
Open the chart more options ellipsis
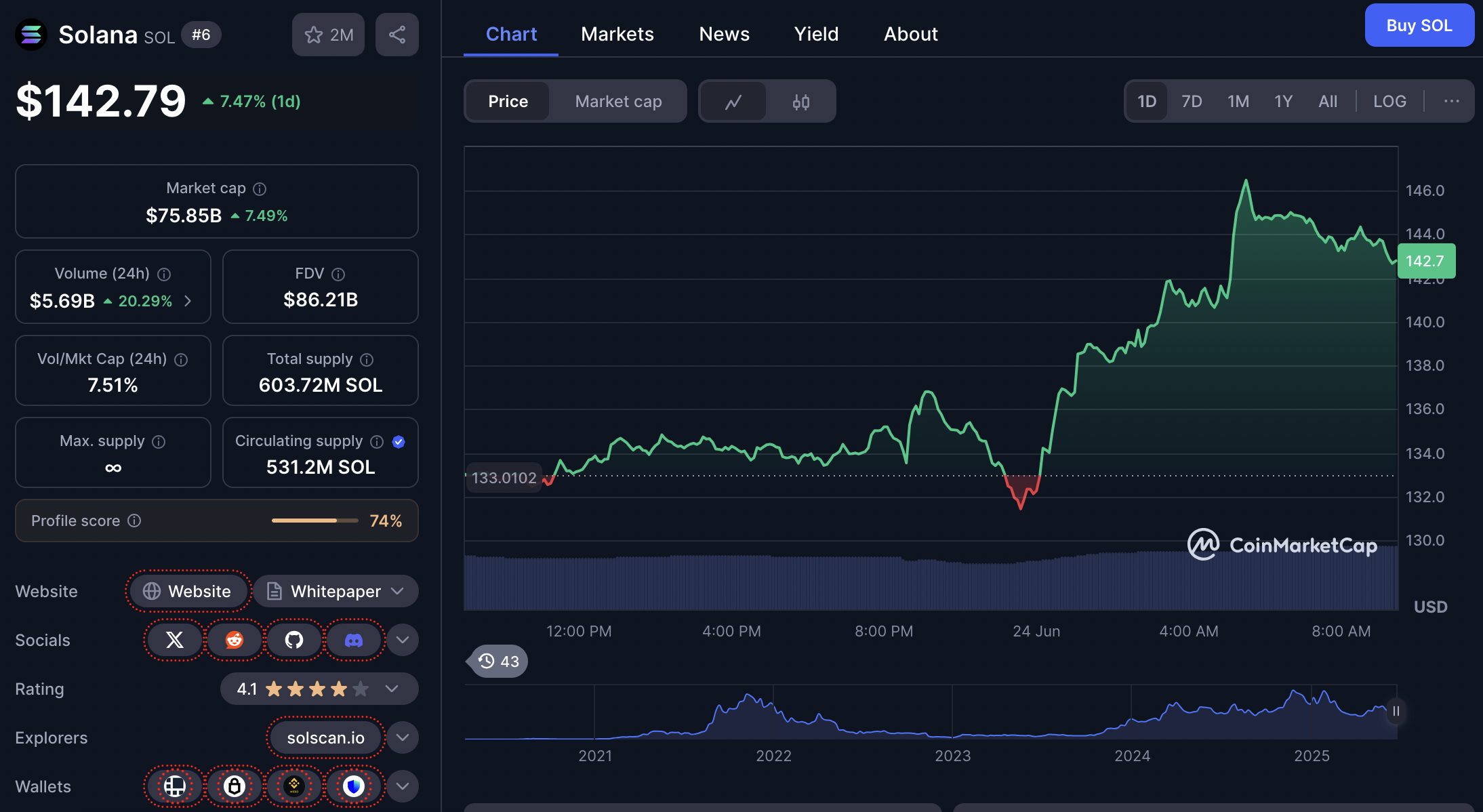[x=1451, y=102]
